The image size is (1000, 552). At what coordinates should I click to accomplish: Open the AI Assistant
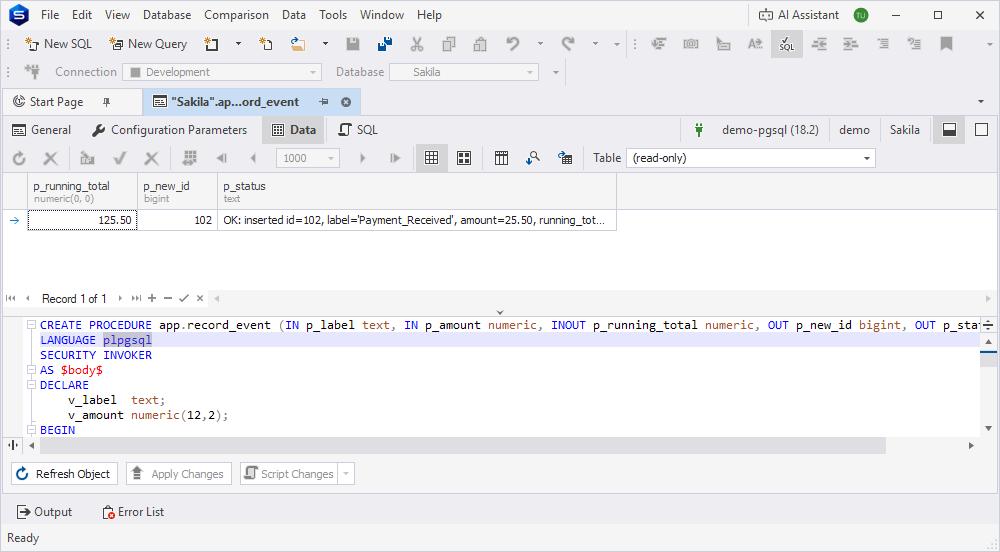point(798,15)
